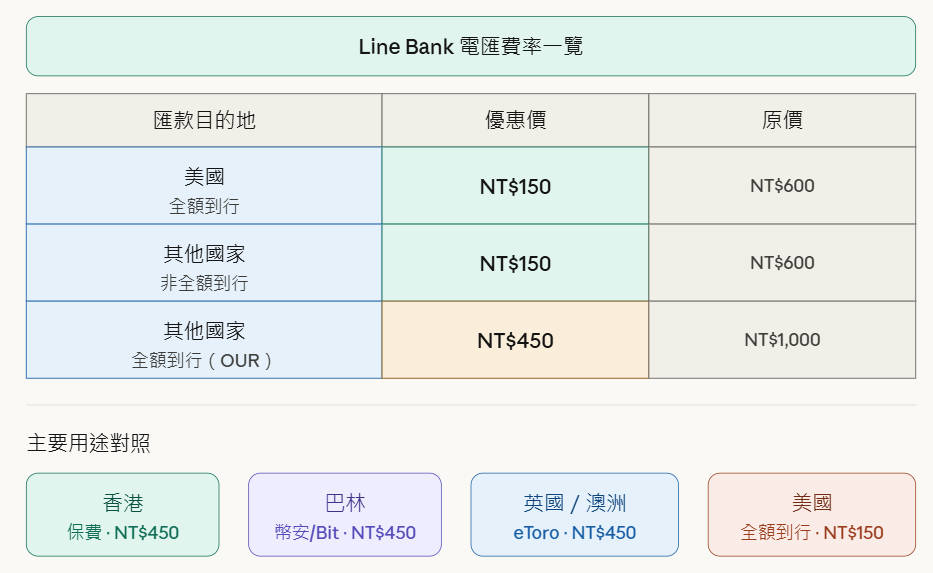Click the NT$600 original price for 美國
This screenshot has width=933, height=573.
tap(782, 186)
